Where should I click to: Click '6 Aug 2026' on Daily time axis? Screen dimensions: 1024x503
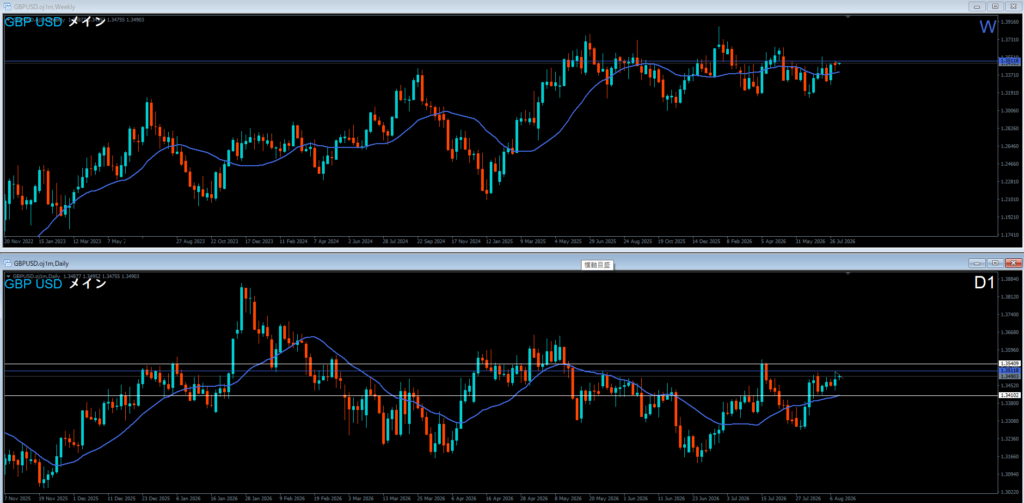click(x=842, y=498)
